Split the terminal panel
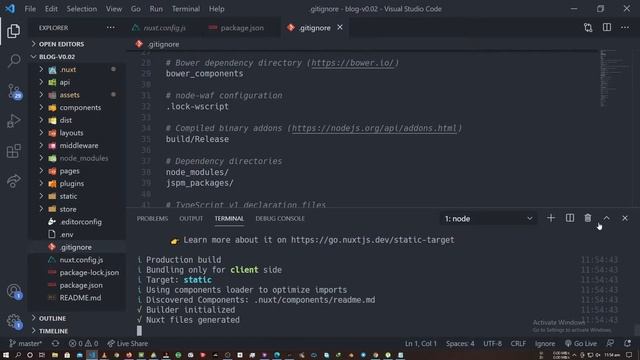This screenshot has width=640, height=360. pos(569,218)
